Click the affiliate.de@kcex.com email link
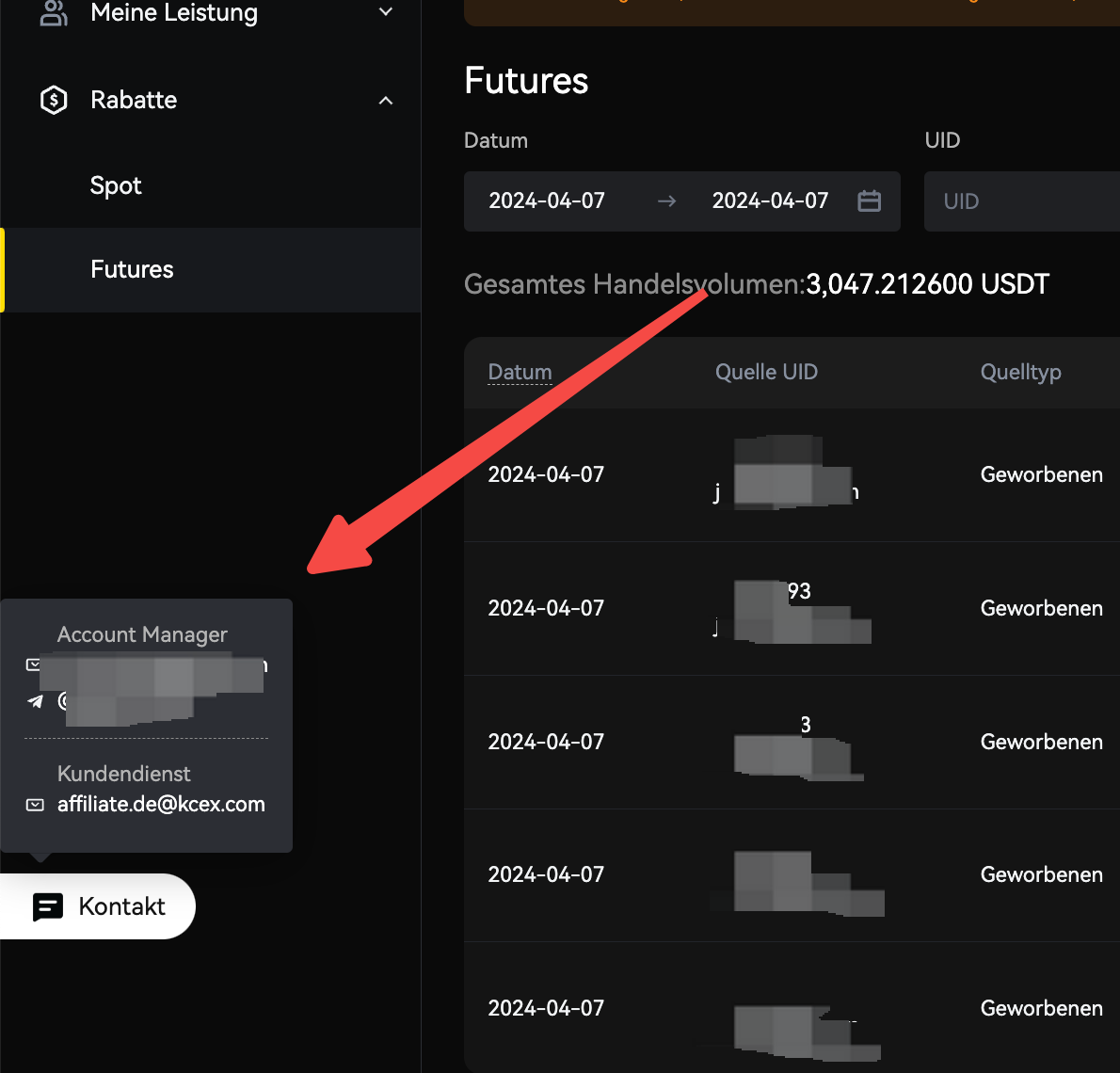1120x1073 pixels. click(161, 805)
